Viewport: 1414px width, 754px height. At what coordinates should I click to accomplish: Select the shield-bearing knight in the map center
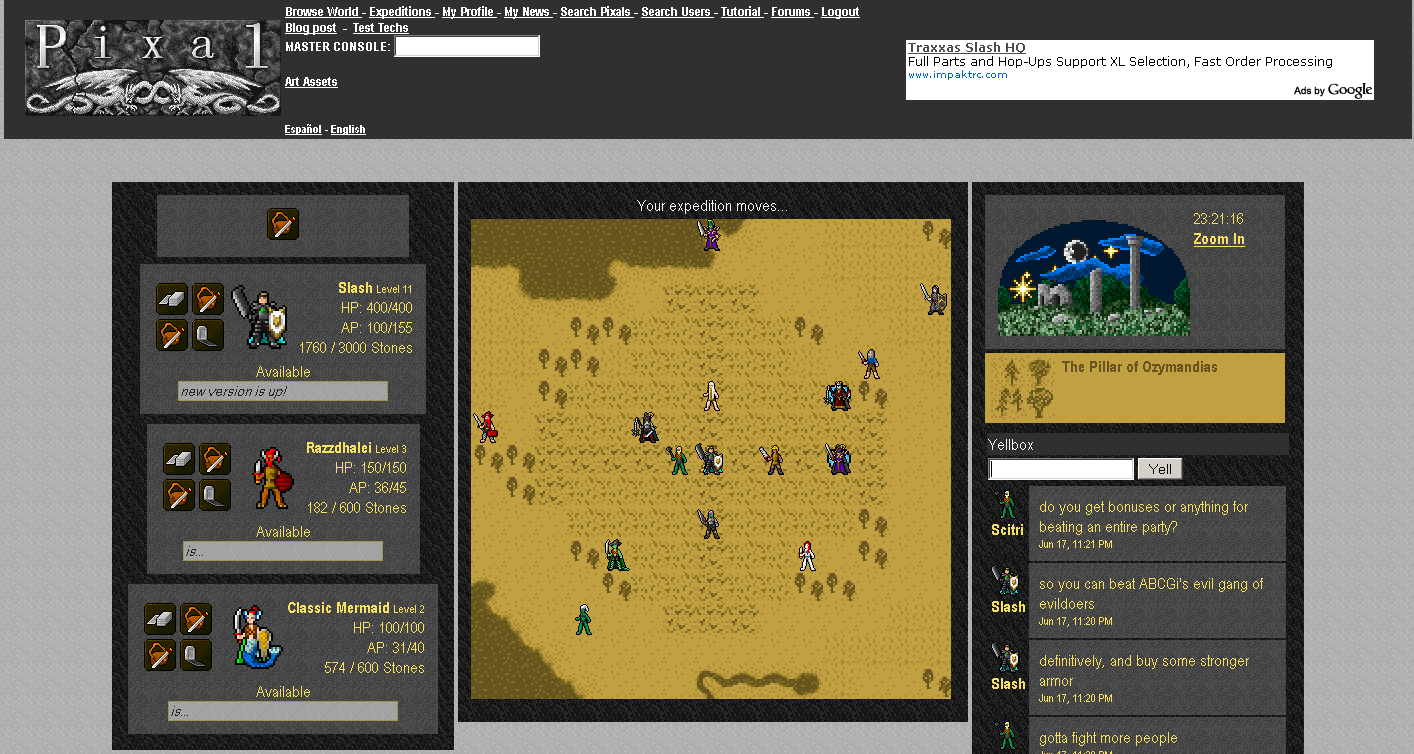tap(711, 459)
